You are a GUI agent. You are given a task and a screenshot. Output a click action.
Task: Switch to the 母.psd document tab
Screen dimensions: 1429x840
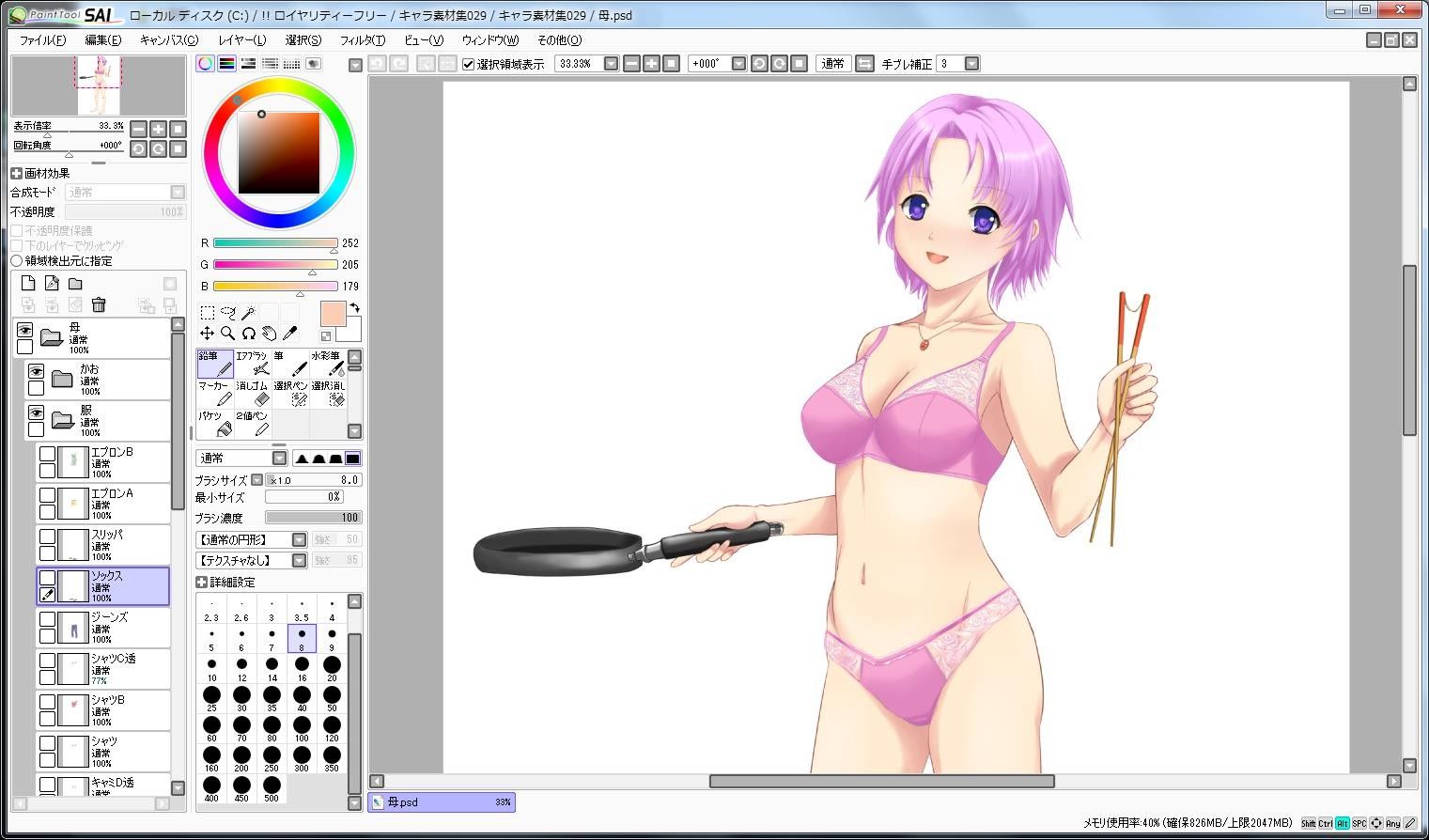pos(442,802)
